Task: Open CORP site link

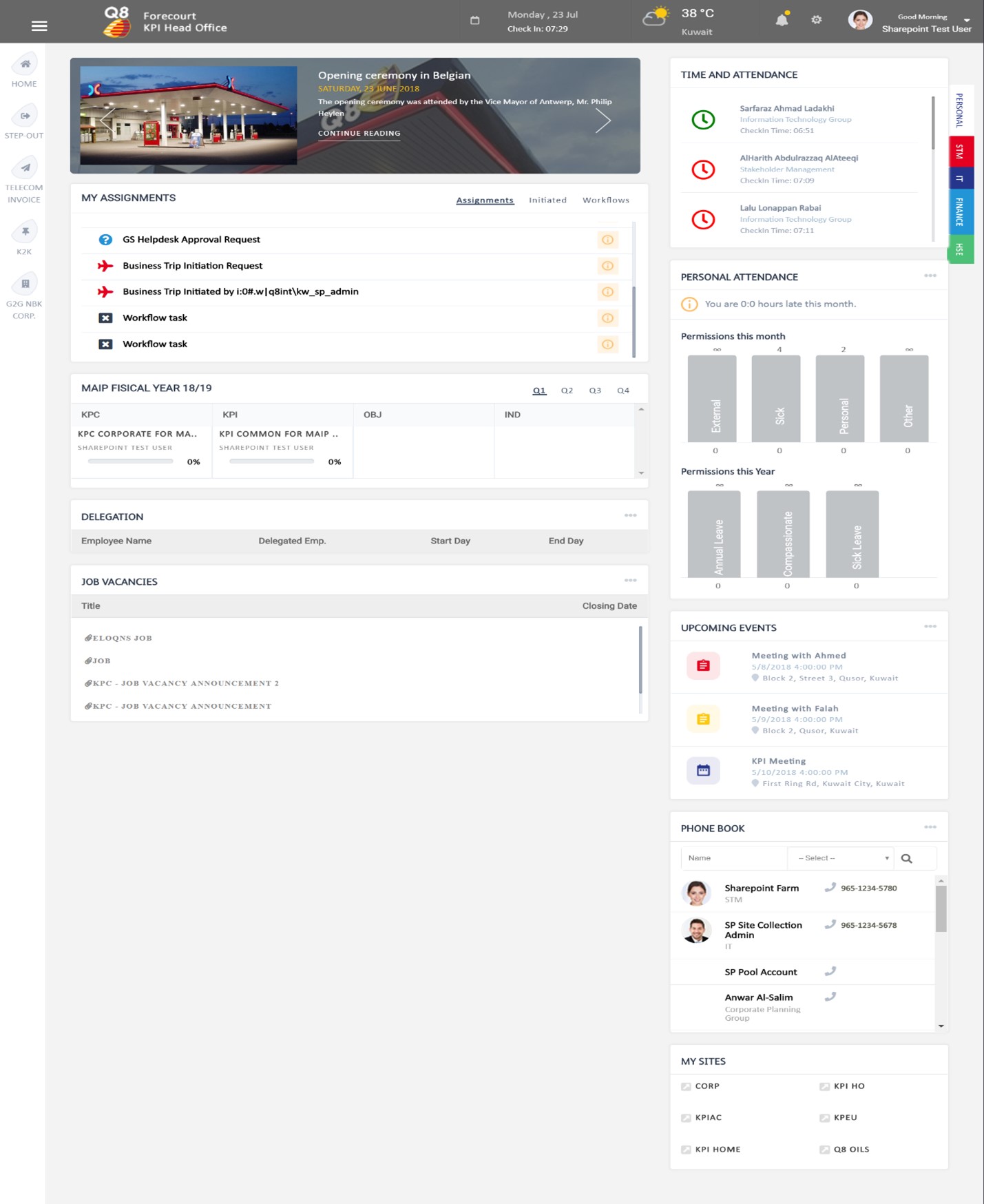Action: pos(707,1086)
